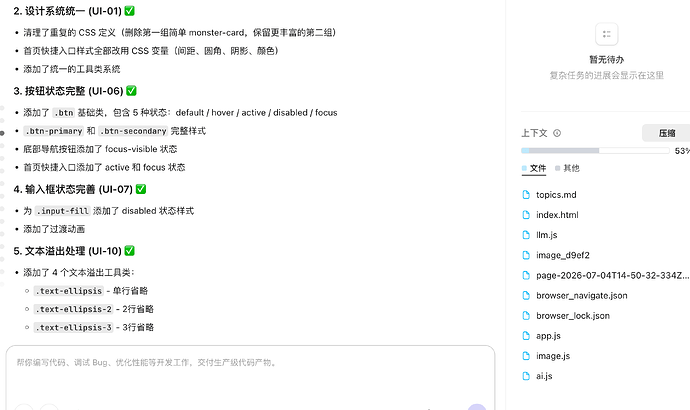
Task: Click the purple send button in input box
Action: pos(477,407)
